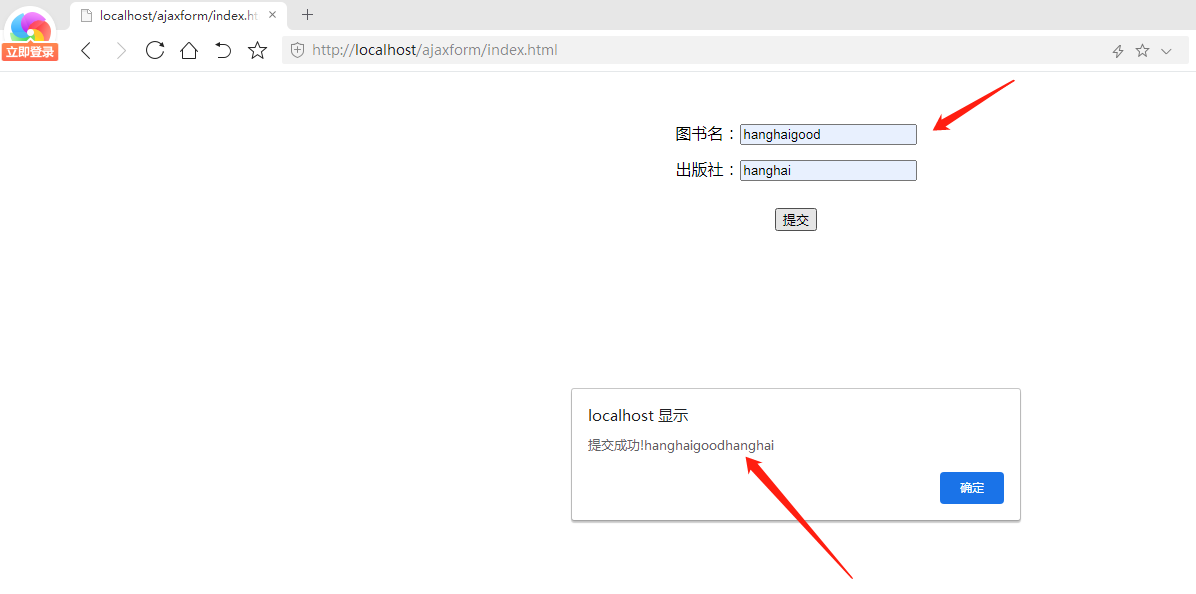Open a new tab with the plus button

pos(307,15)
